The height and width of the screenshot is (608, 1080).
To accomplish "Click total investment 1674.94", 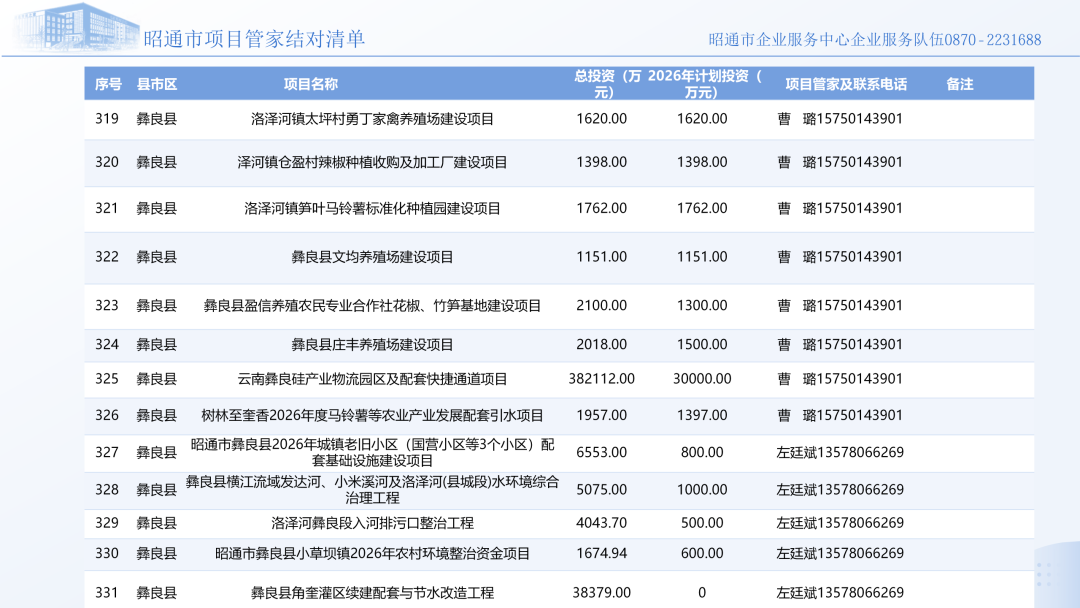I will pyautogui.click(x=601, y=553).
